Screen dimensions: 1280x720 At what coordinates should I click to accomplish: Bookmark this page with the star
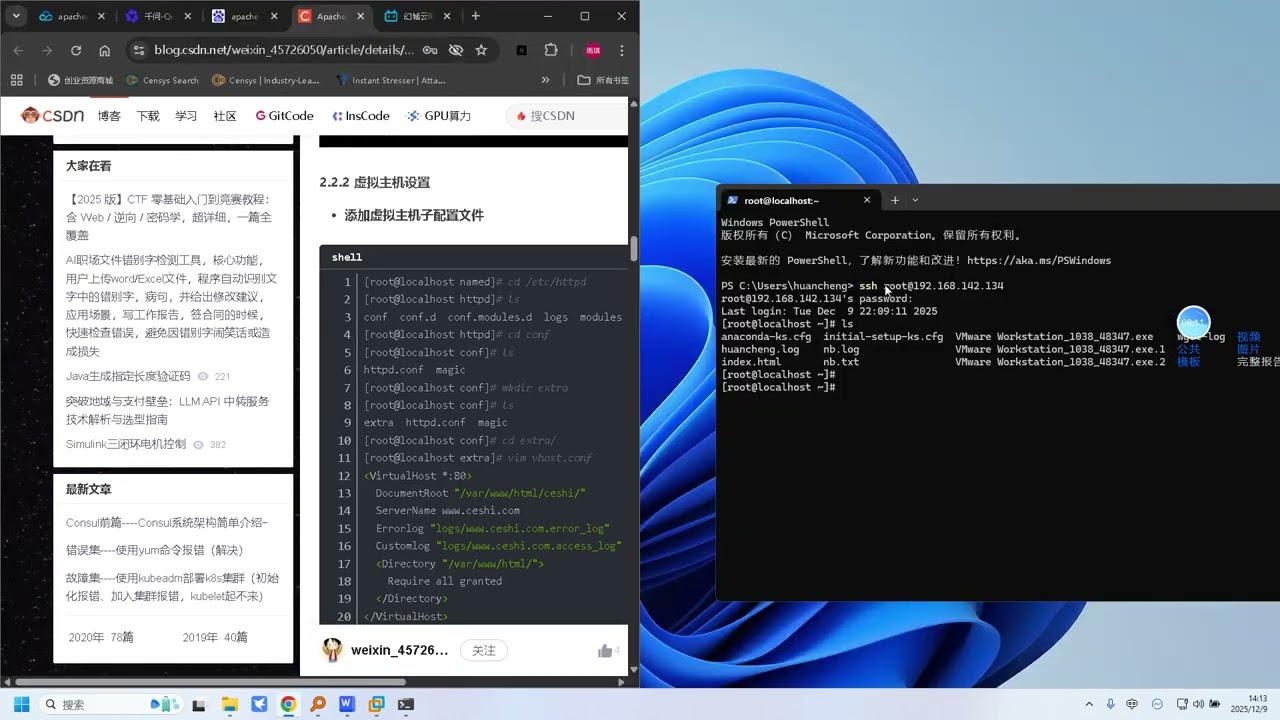point(481,50)
